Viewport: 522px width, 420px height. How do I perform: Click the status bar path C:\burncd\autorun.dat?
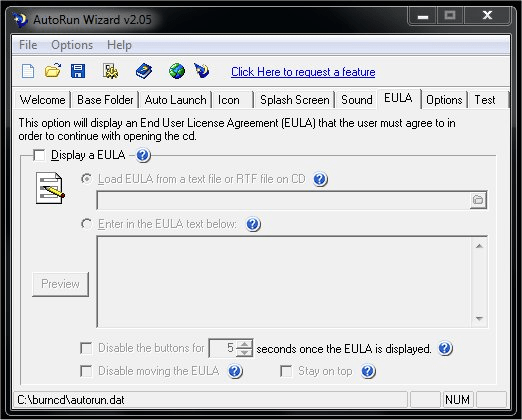click(x=71, y=400)
